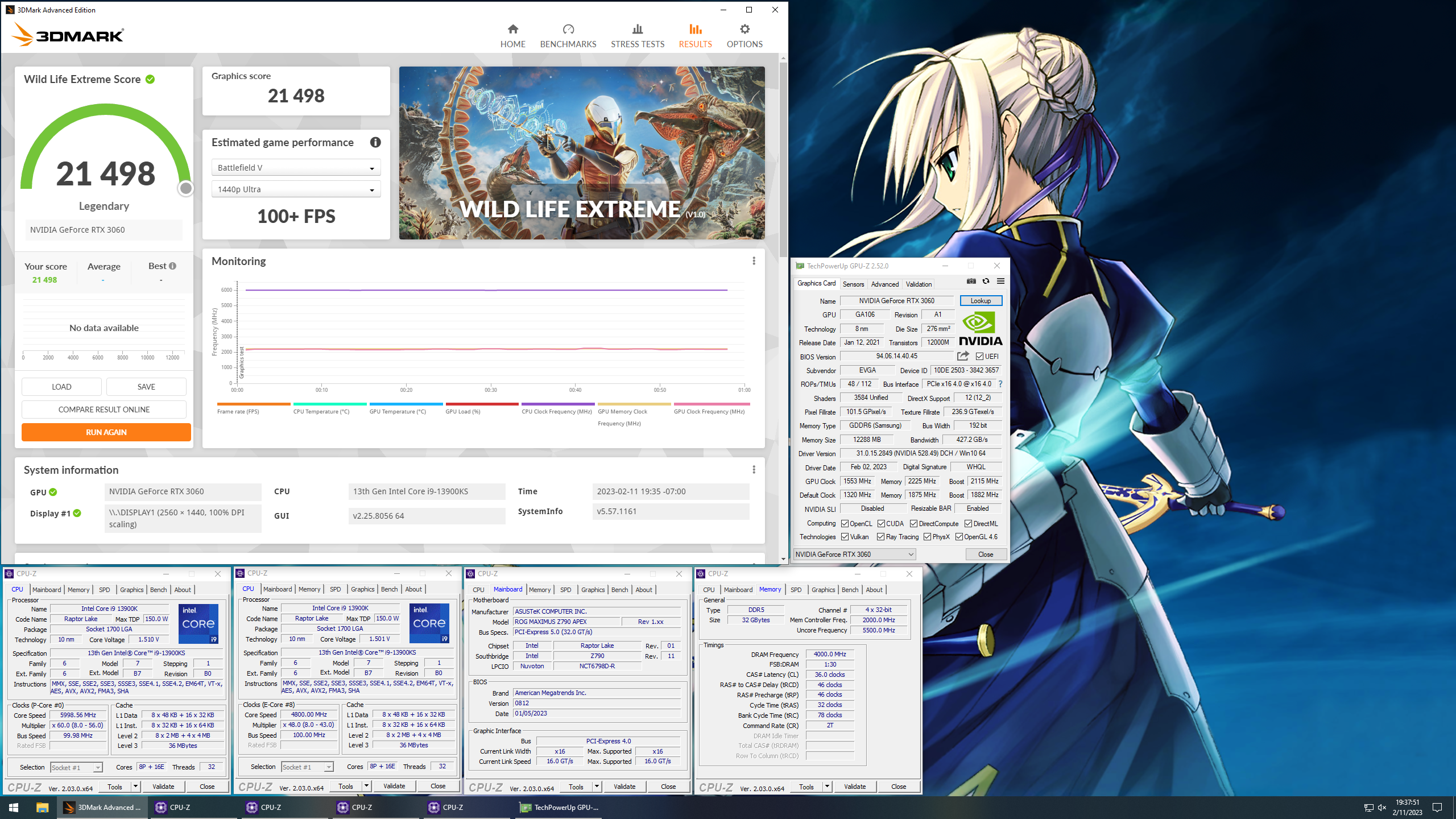Click the 3DMark results vertical scrollbar
The width and height of the screenshot is (1456, 819).
point(783,159)
